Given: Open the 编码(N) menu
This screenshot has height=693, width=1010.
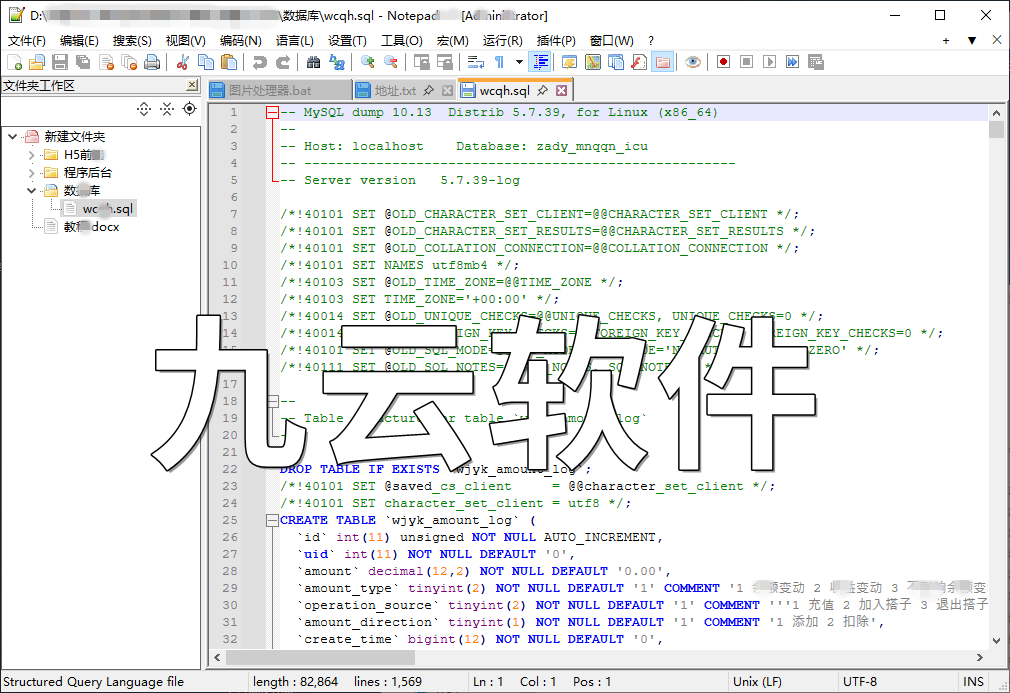Looking at the screenshot, I should [240, 41].
